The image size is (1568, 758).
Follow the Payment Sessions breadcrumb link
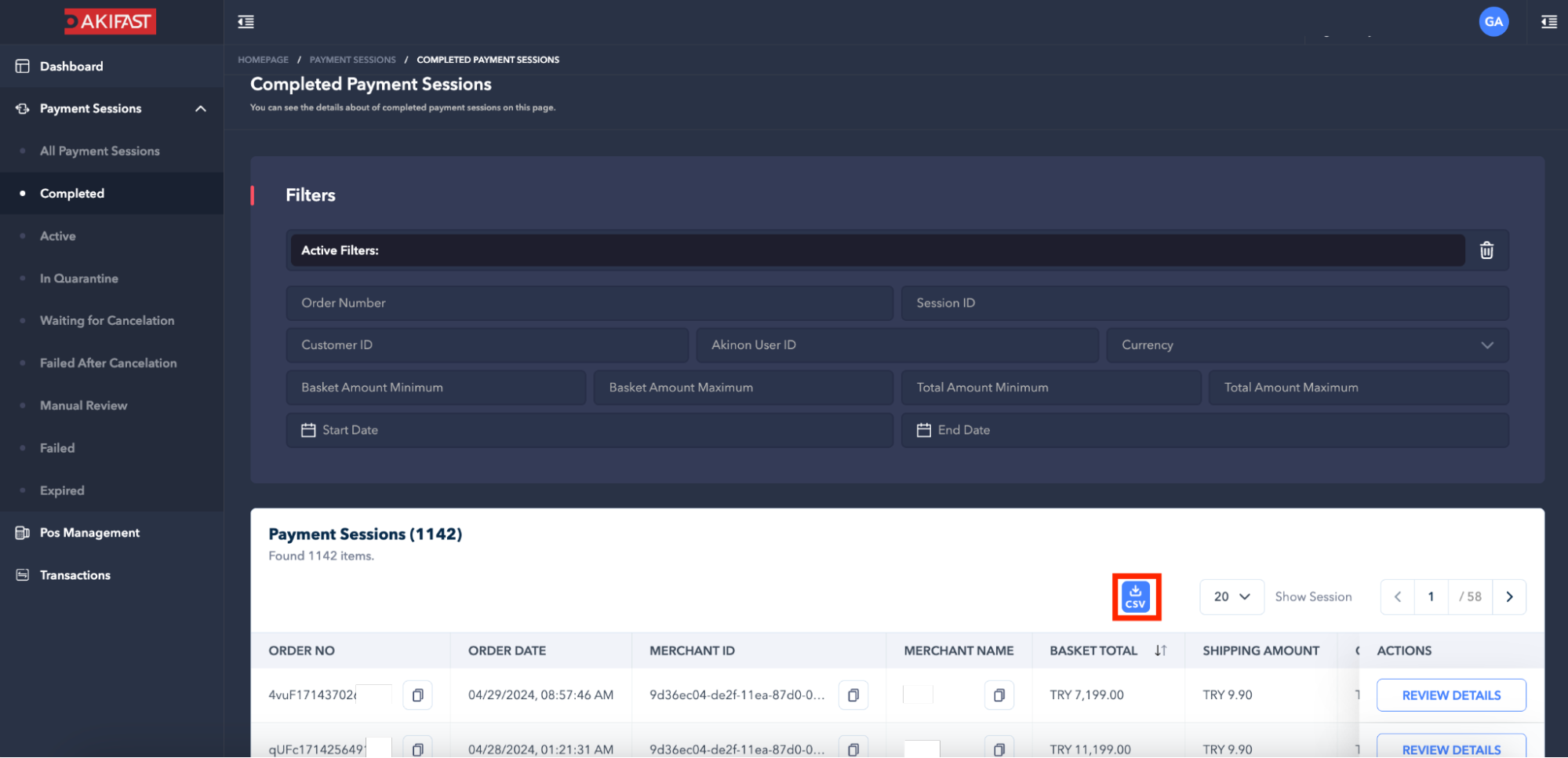tap(352, 60)
